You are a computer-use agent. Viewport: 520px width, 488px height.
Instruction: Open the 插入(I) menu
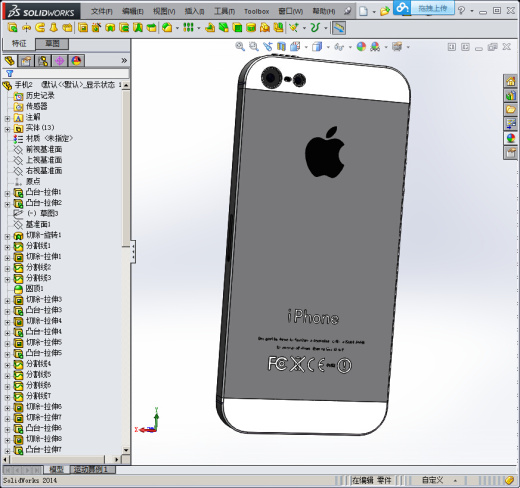[x=194, y=11]
